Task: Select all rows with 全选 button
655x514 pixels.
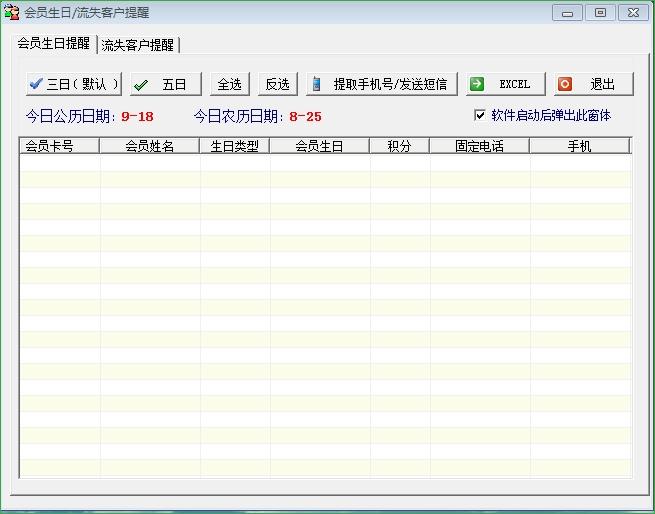Action: click(x=230, y=84)
